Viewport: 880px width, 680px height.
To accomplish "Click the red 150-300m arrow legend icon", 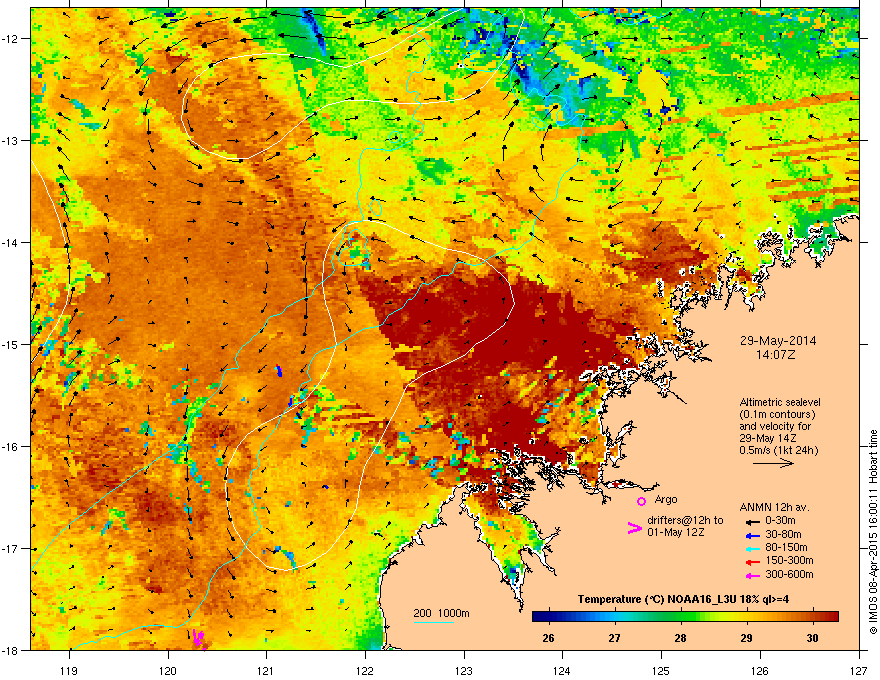I will 752,562.
